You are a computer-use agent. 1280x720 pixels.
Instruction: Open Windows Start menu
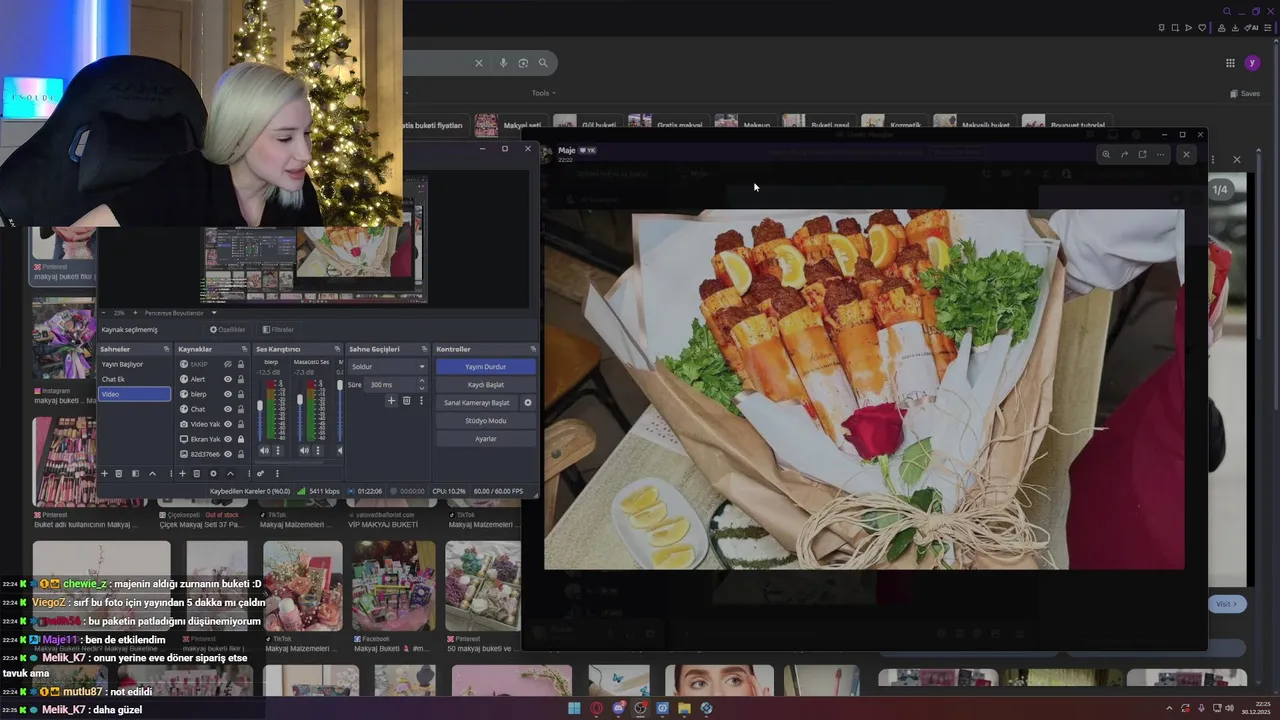pyautogui.click(x=574, y=708)
